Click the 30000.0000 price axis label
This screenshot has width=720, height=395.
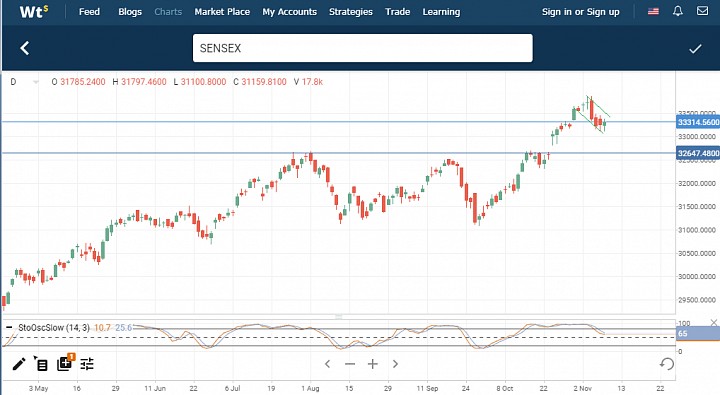coord(697,277)
